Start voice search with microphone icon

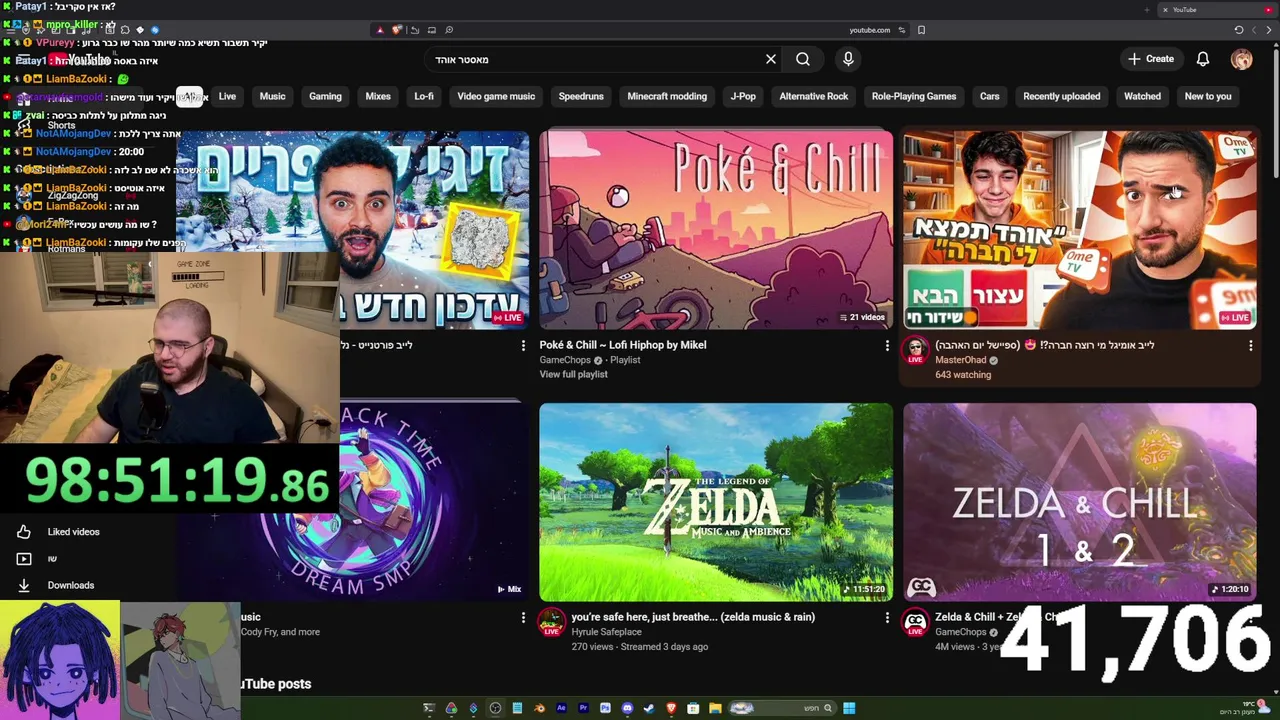(848, 59)
